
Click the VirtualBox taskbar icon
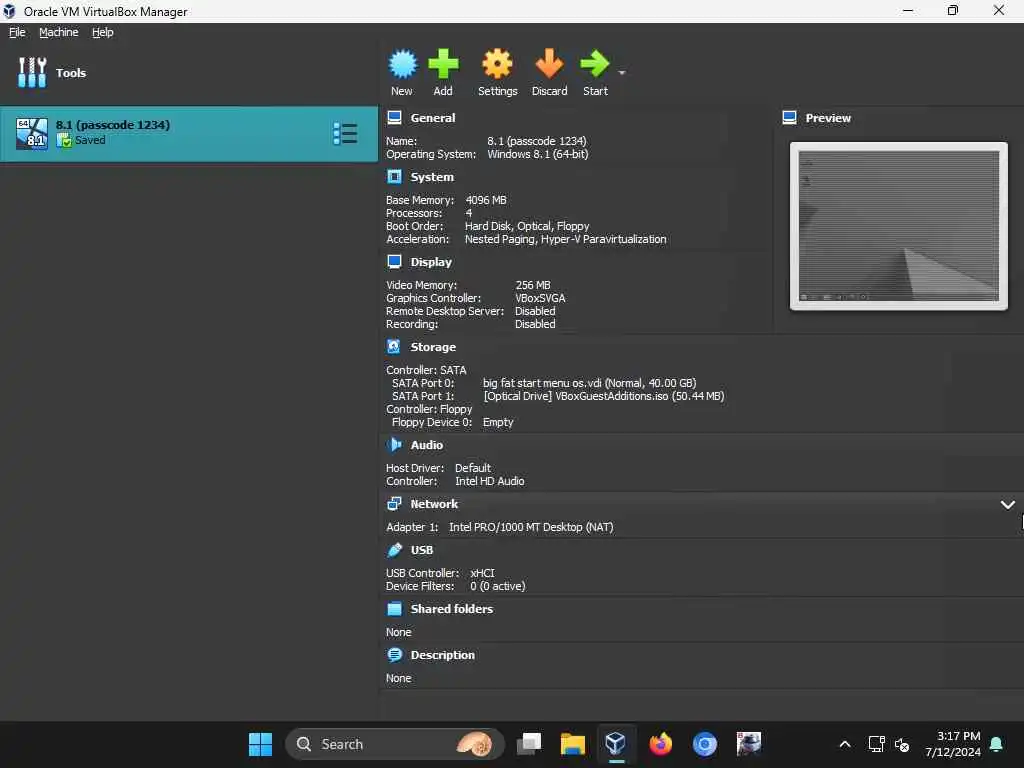(x=616, y=744)
